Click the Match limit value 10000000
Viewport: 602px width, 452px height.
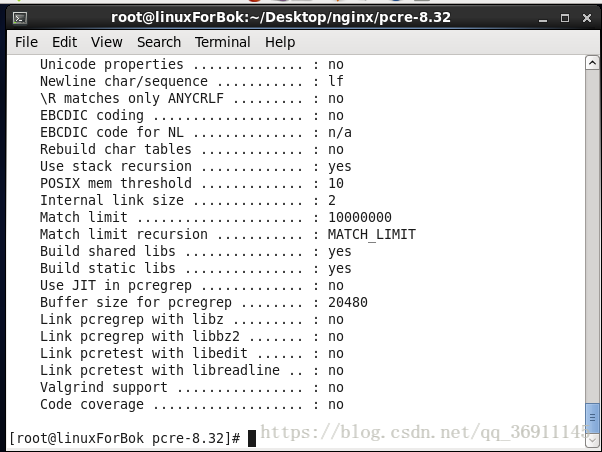tap(360, 217)
